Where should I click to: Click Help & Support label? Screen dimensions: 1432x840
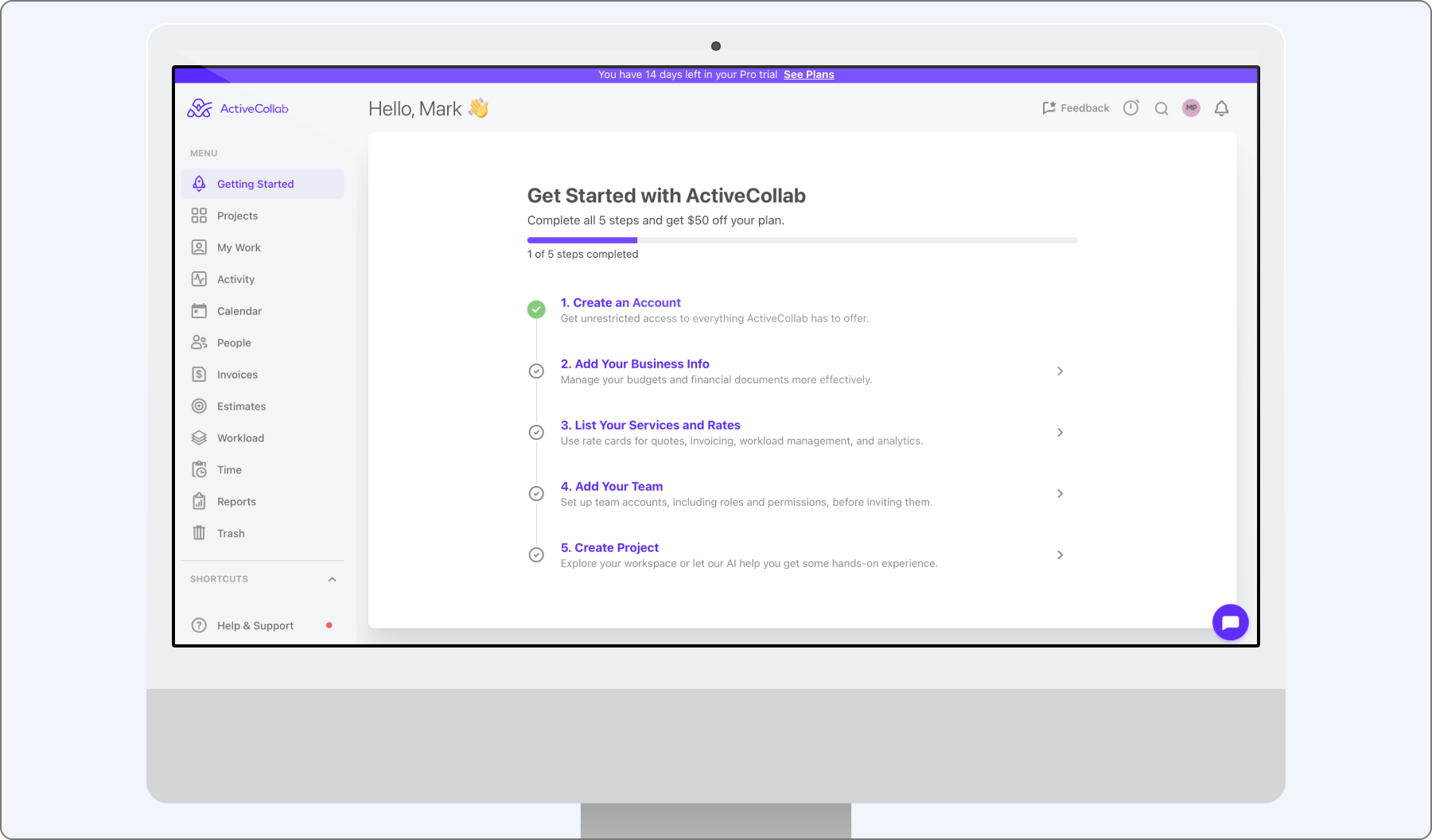255,626
